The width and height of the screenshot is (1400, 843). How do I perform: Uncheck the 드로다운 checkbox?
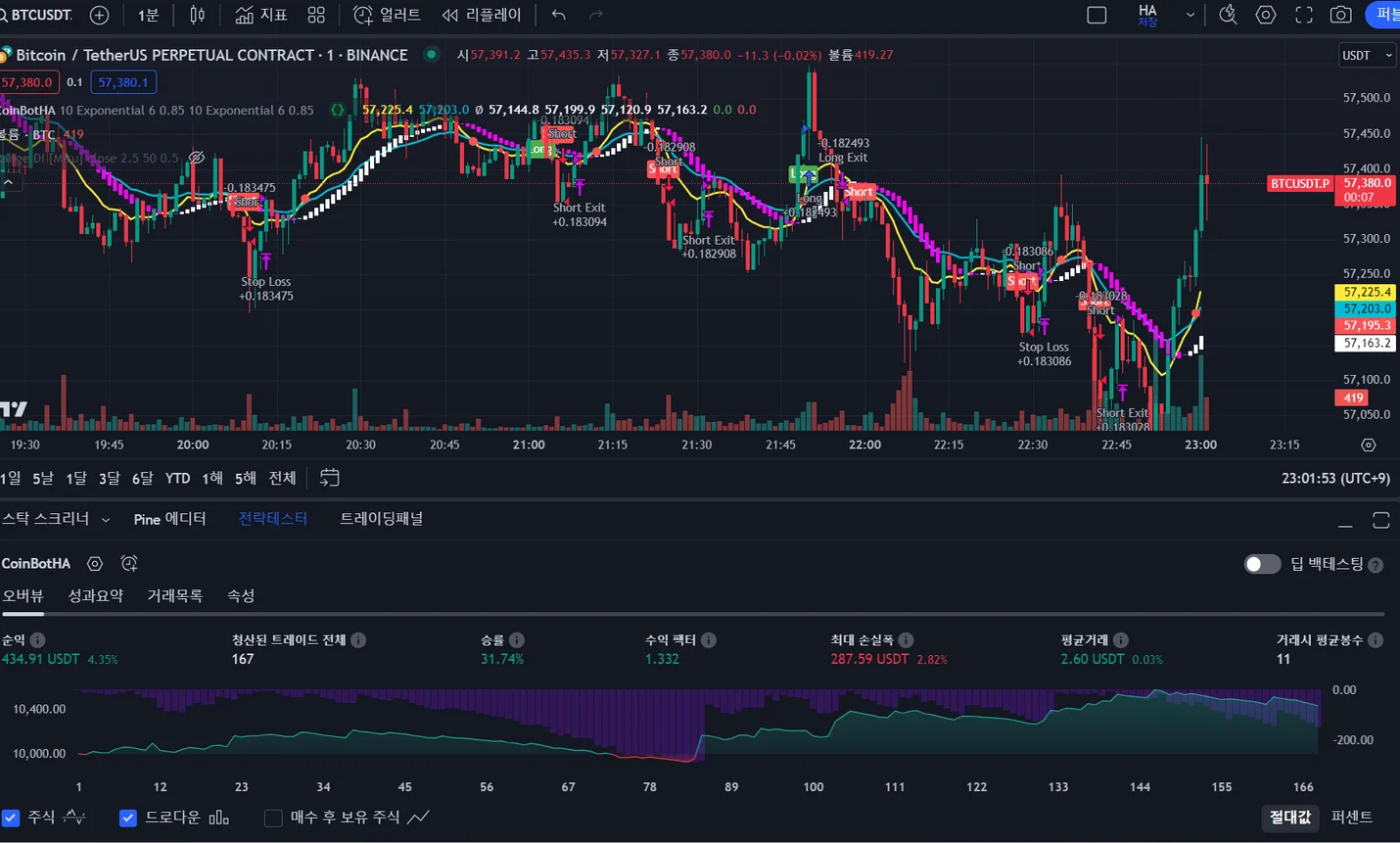pyautogui.click(x=128, y=818)
